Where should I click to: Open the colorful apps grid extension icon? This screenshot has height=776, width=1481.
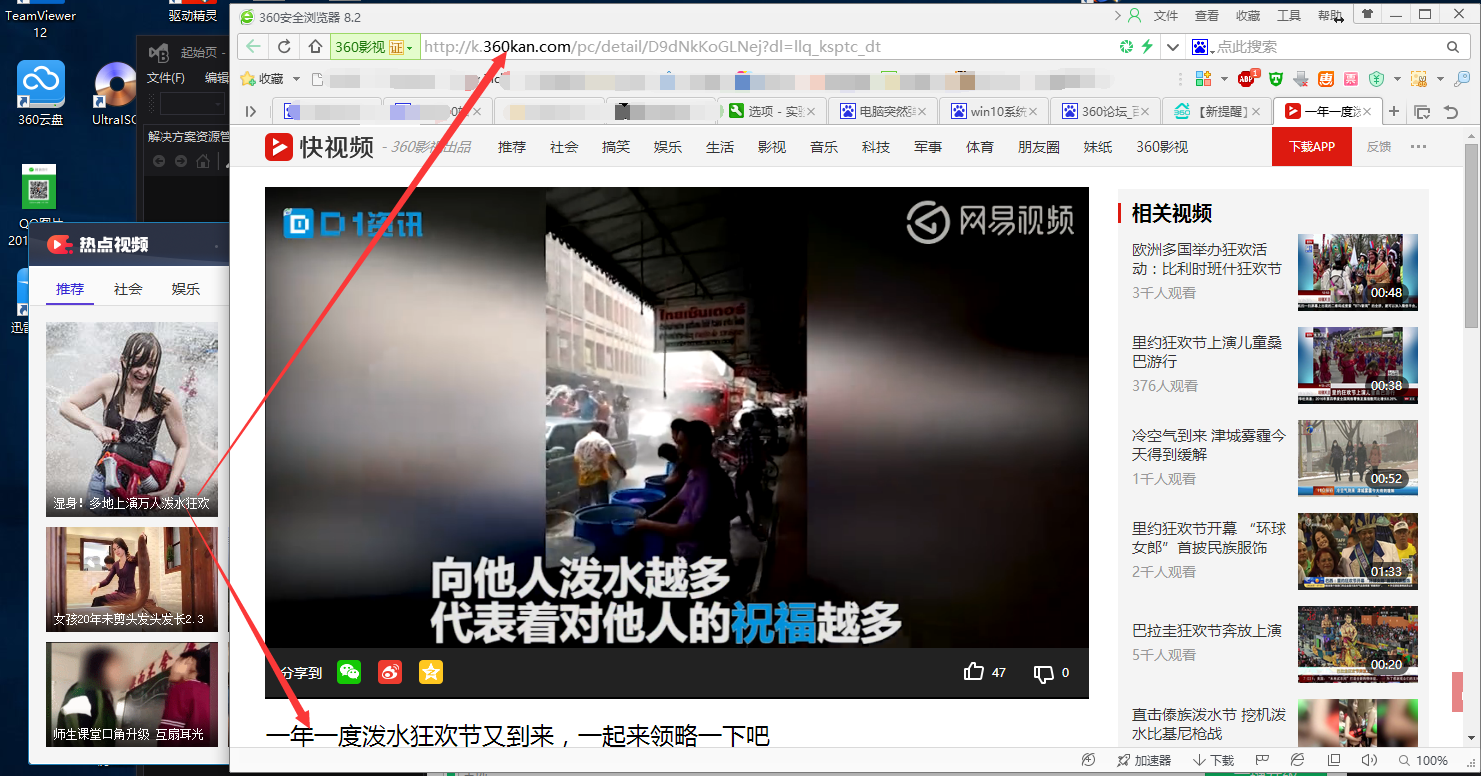(x=1203, y=78)
